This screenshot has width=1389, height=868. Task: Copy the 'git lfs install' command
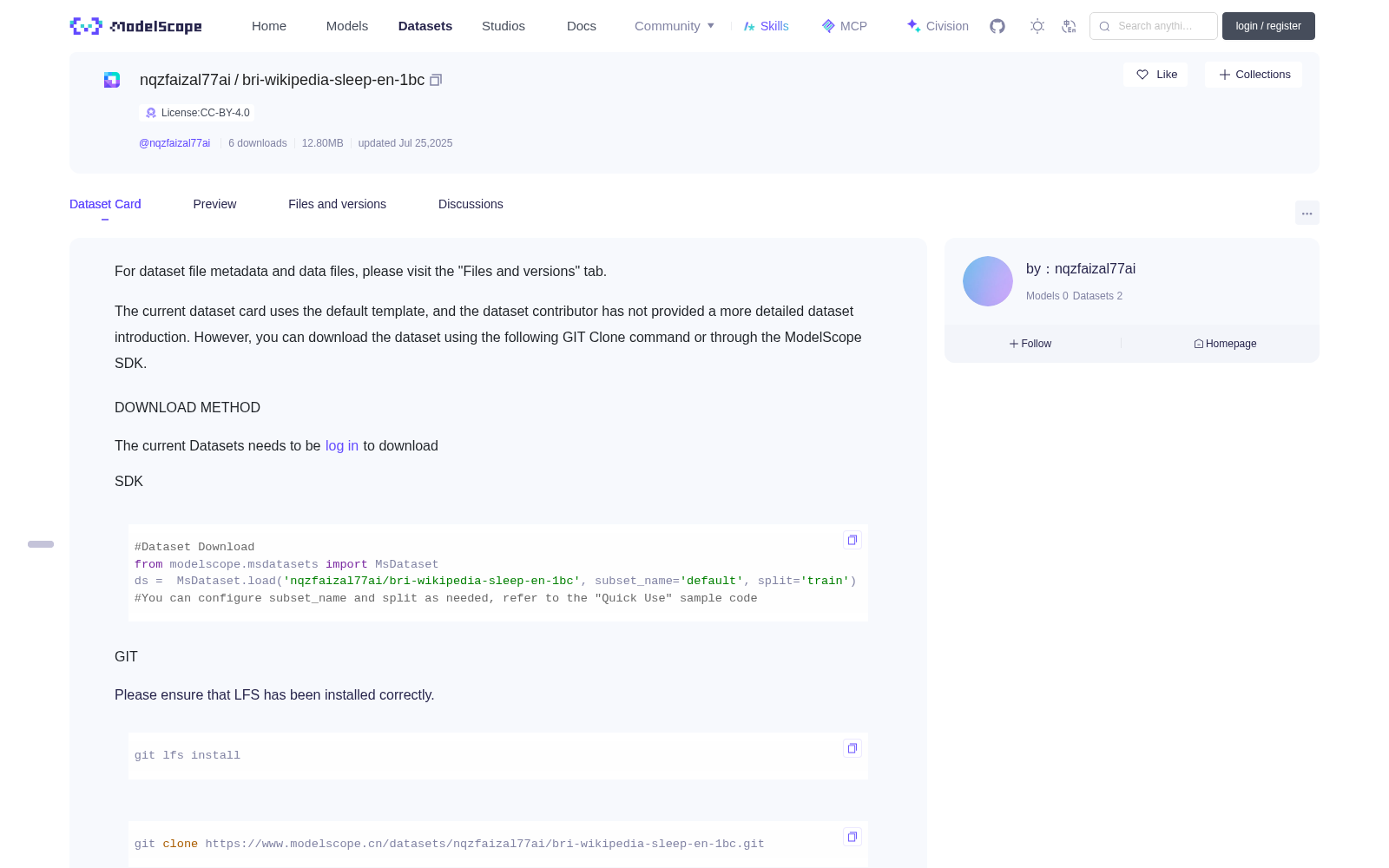852,748
